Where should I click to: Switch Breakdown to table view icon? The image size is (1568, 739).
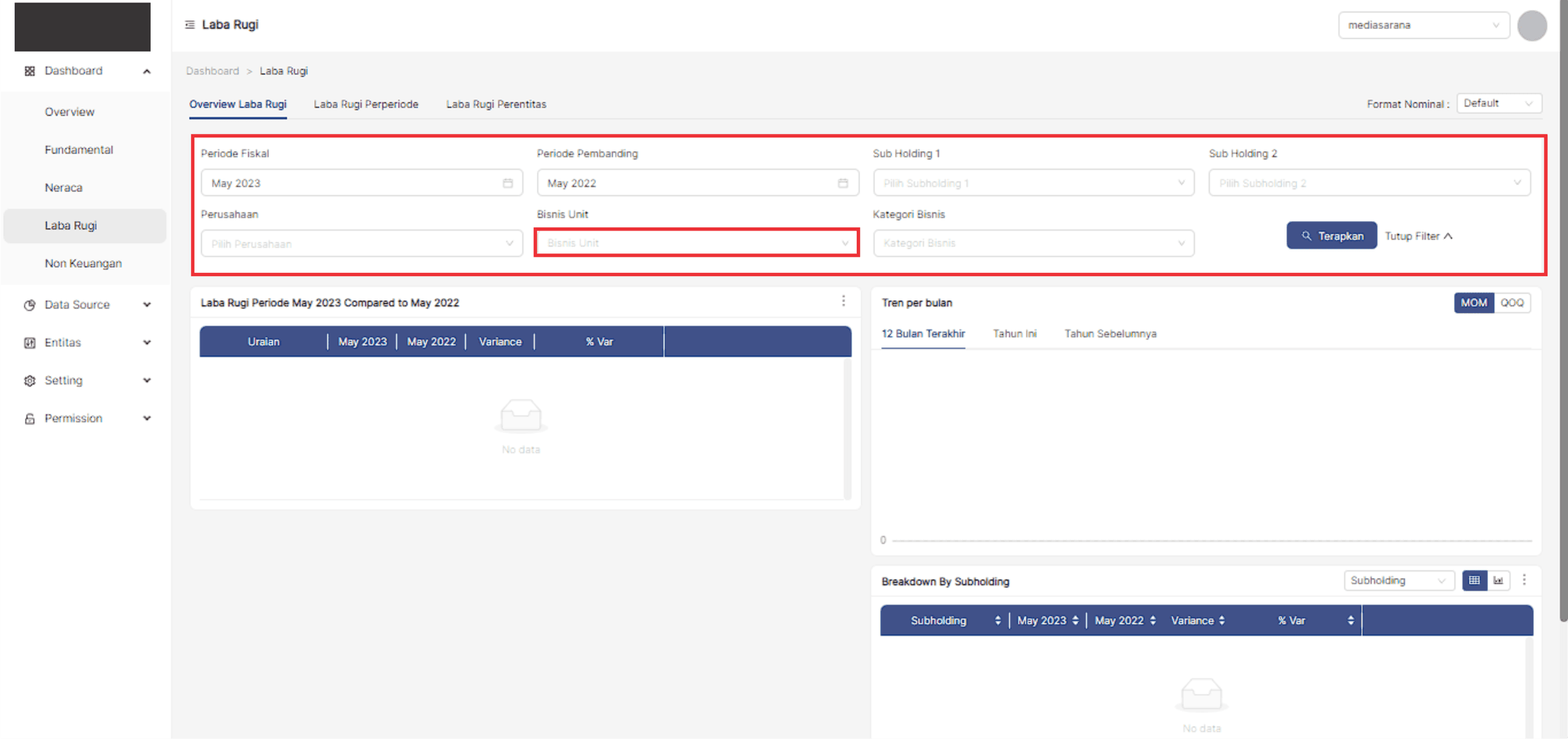[x=1474, y=581]
